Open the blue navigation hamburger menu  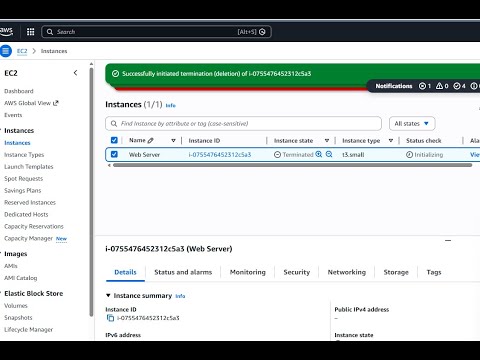click(6, 51)
